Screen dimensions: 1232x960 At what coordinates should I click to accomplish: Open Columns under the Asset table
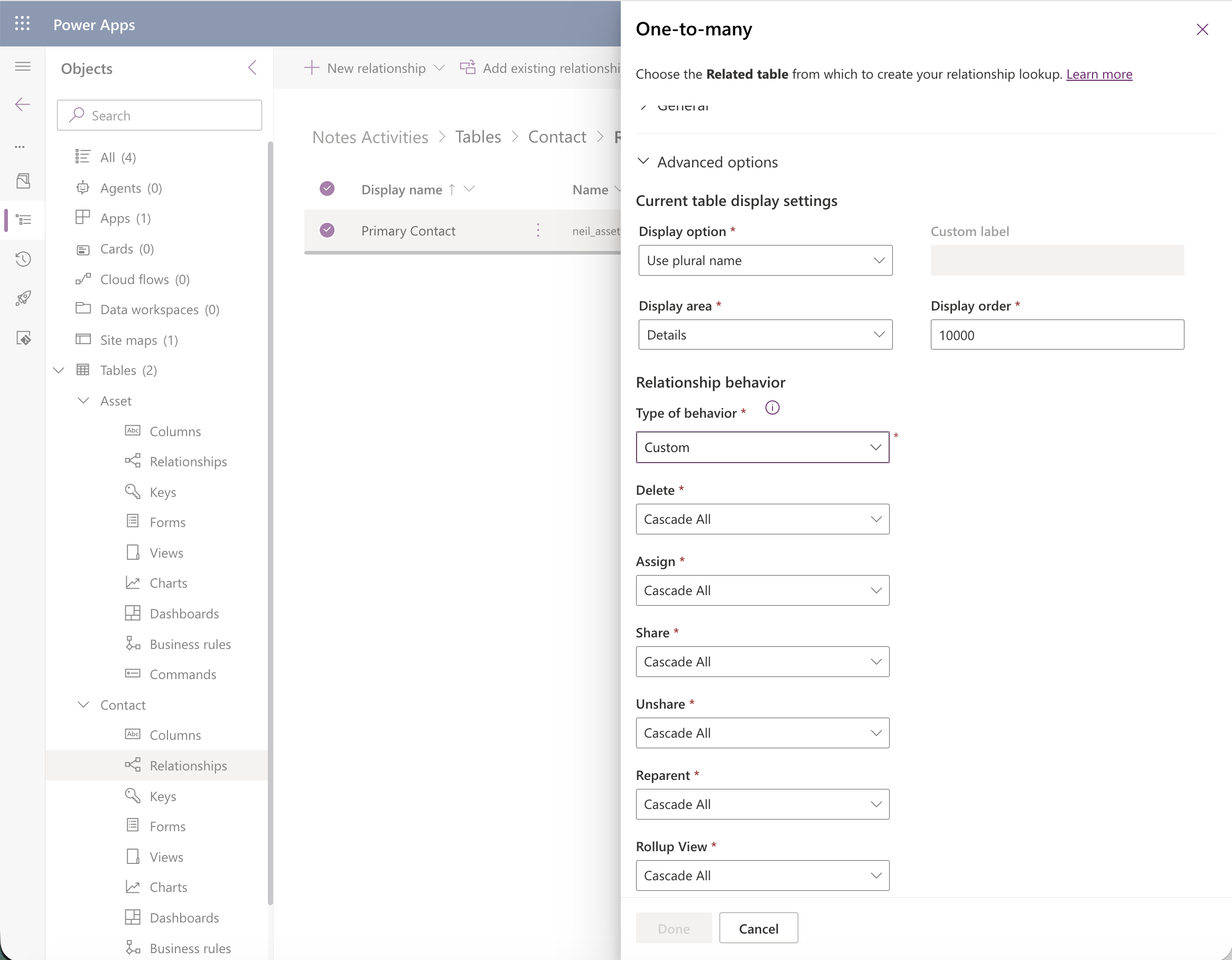pos(175,431)
